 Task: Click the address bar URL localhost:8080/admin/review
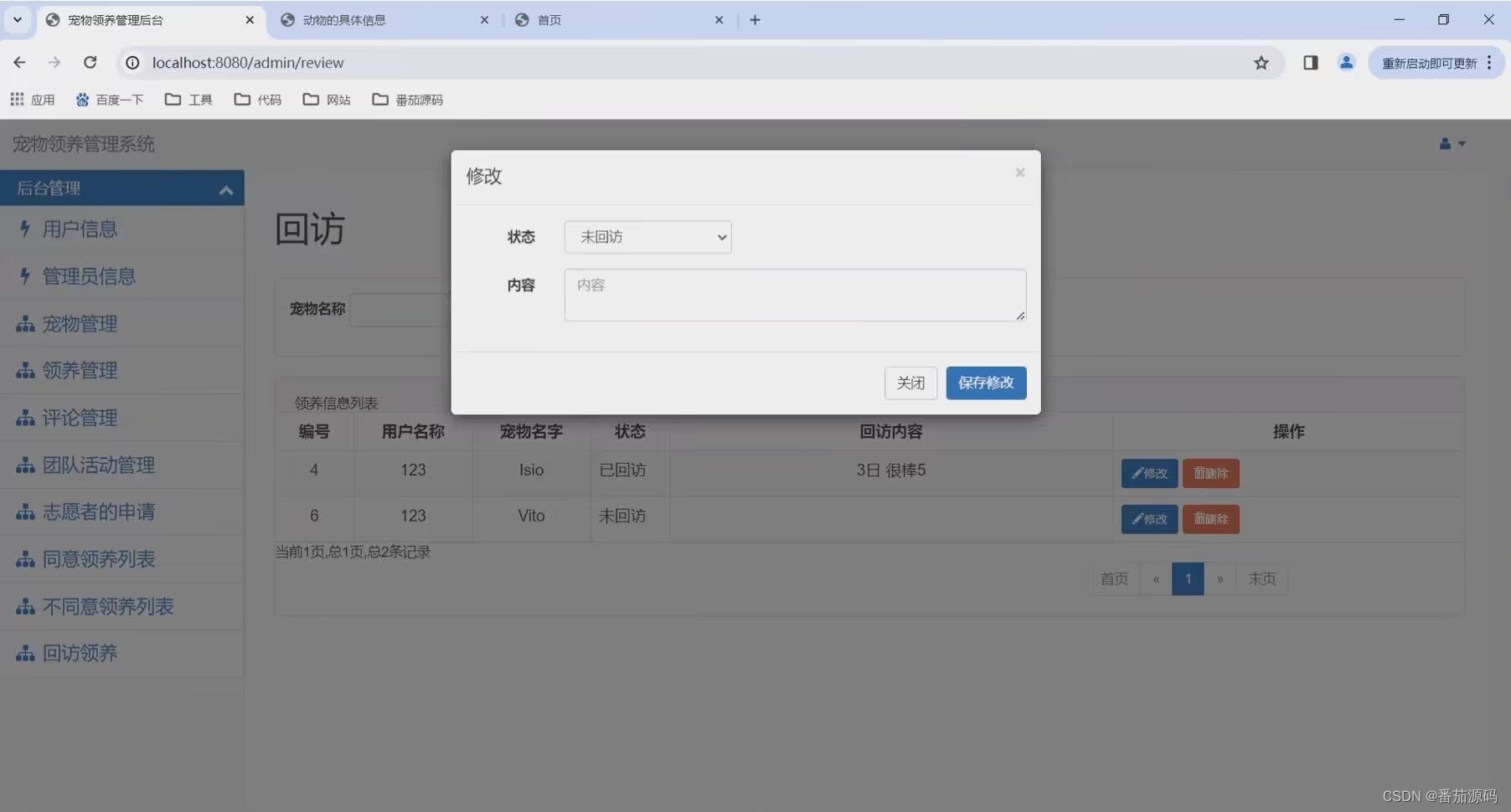(248, 63)
